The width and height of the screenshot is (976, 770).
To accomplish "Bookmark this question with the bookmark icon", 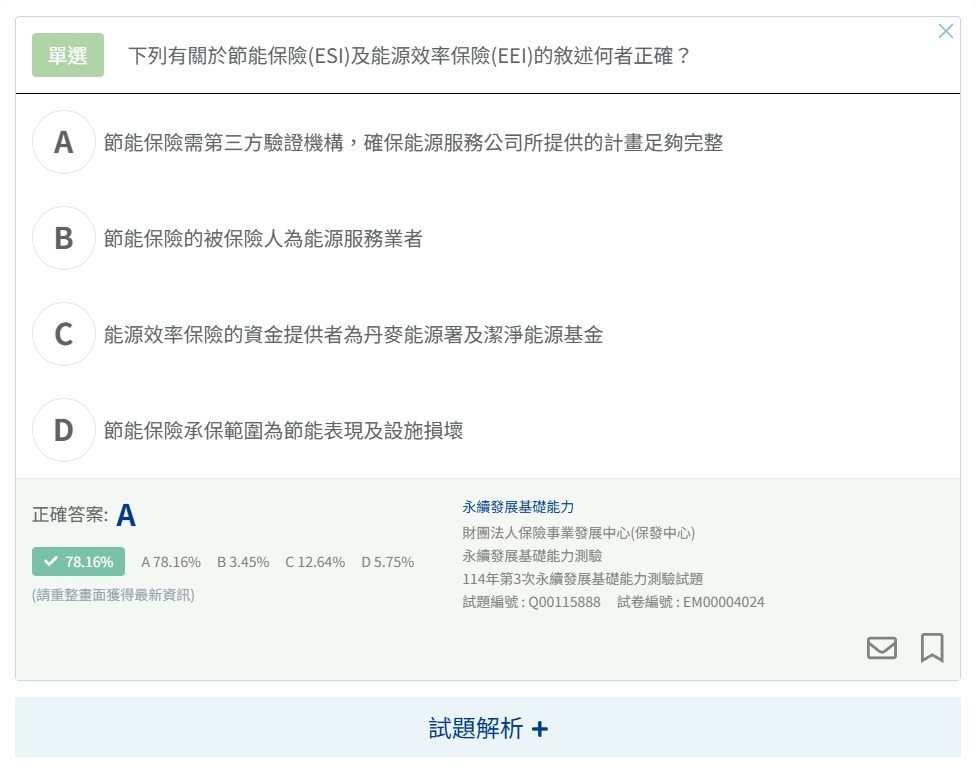I will tap(931, 648).
